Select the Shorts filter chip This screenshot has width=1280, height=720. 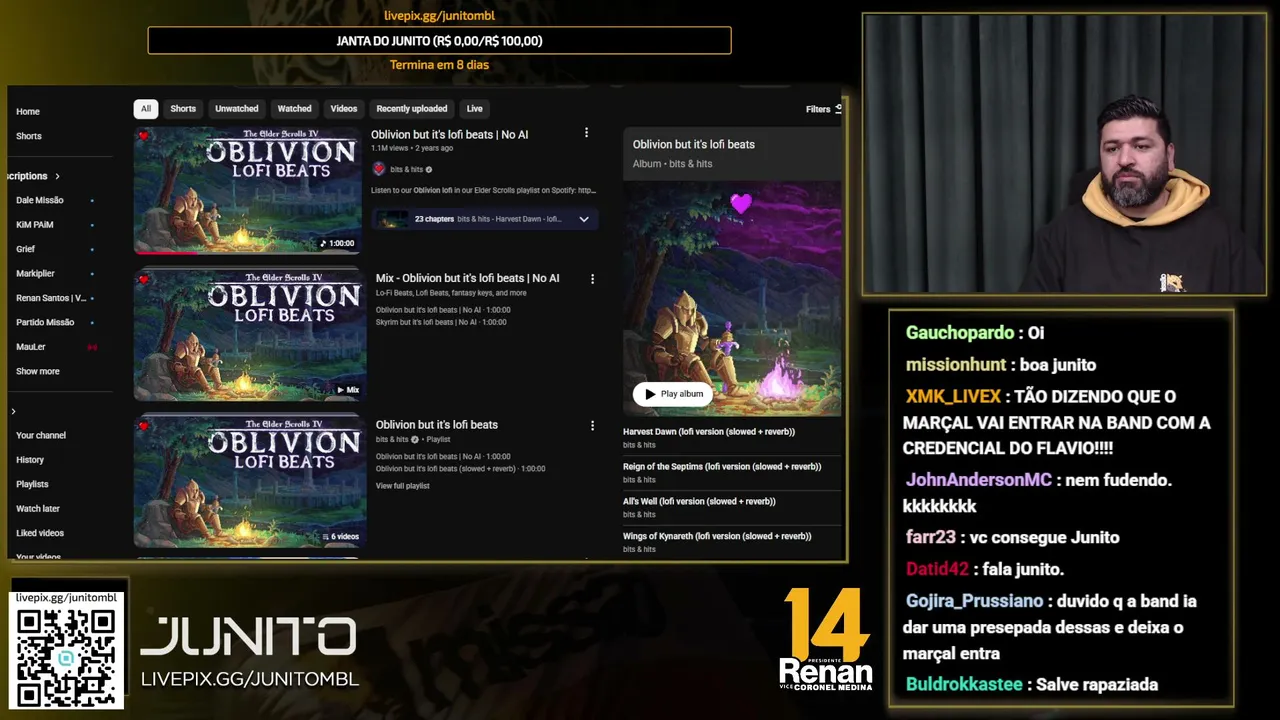click(x=183, y=109)
